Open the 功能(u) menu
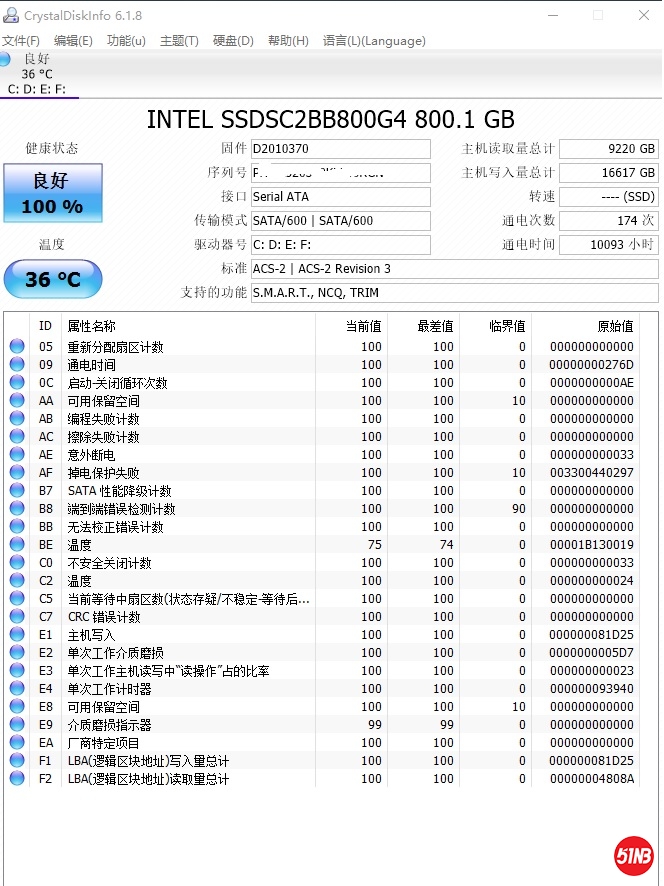The image size is (664, 886). pyautogui.click(x=126, y=41)
